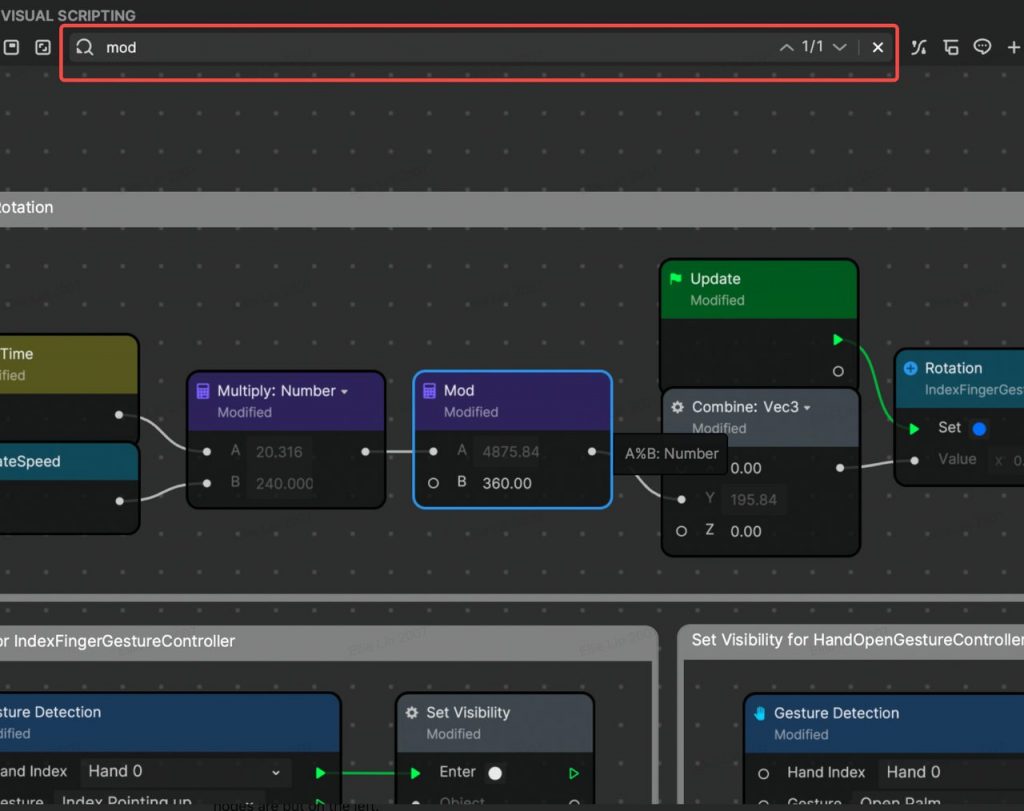Click the Time node output port

coord(119,415)
